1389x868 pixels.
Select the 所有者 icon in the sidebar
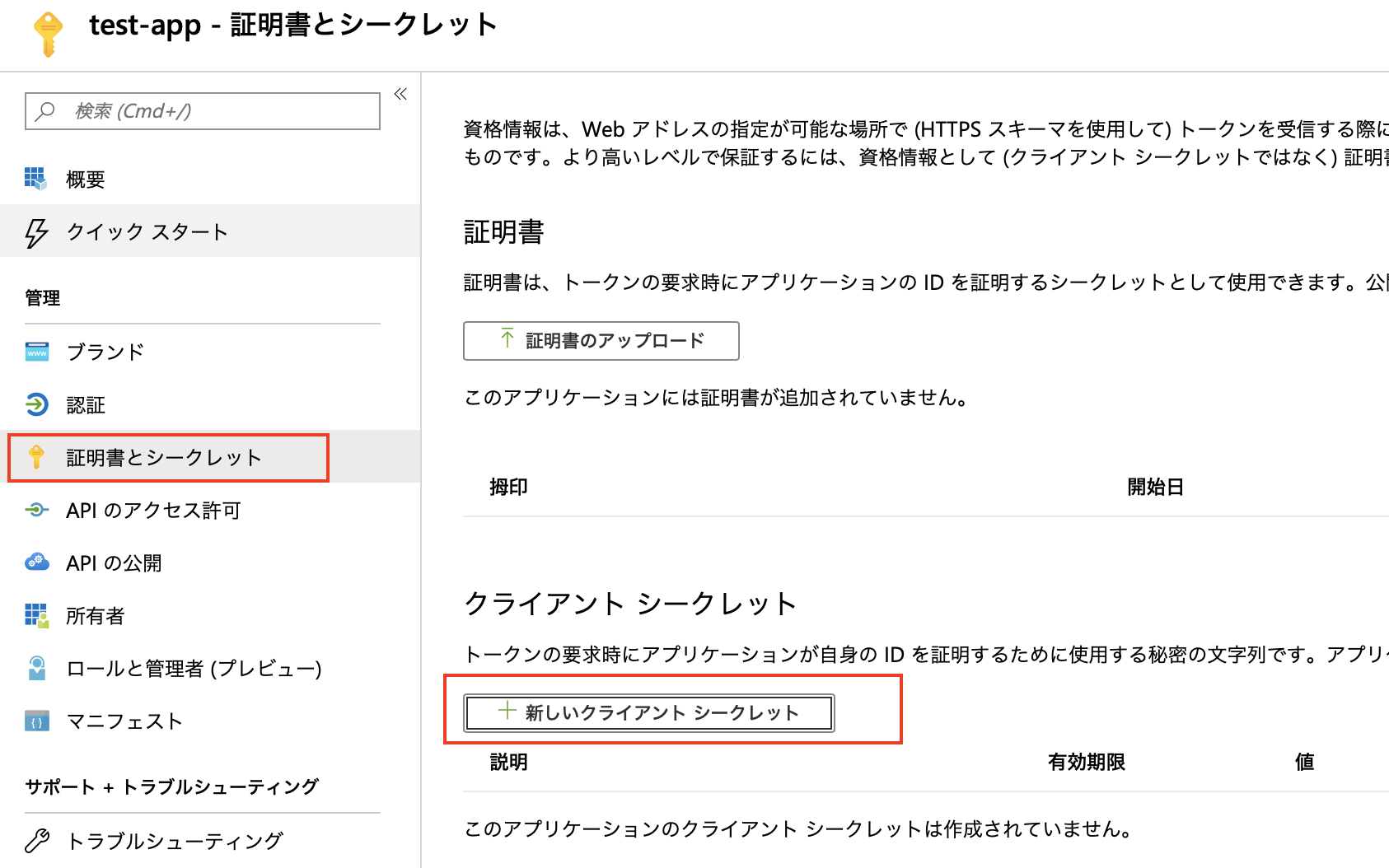(36, 615)
